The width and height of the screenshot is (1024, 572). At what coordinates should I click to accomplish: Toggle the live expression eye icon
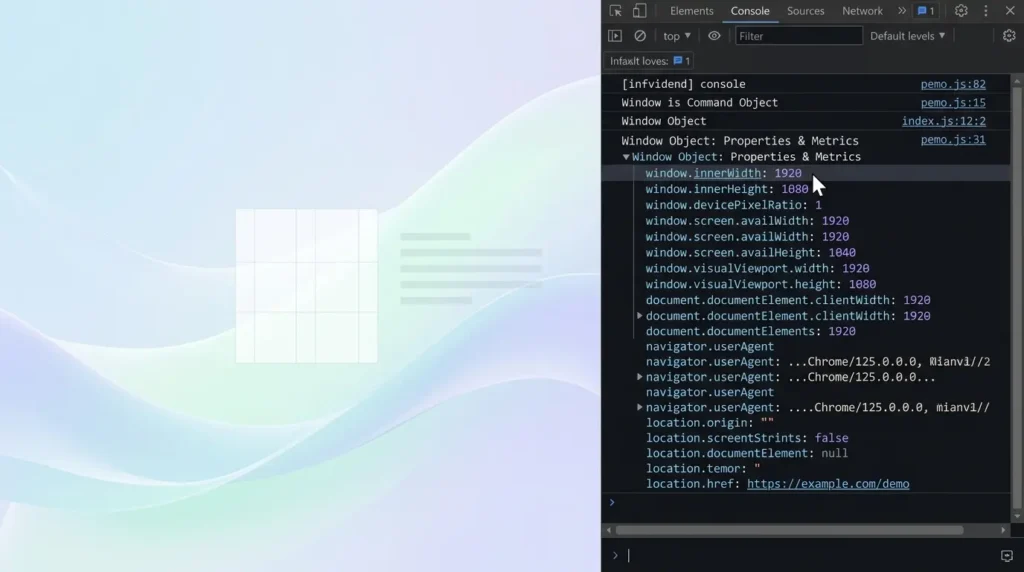[x=714, y=36]
